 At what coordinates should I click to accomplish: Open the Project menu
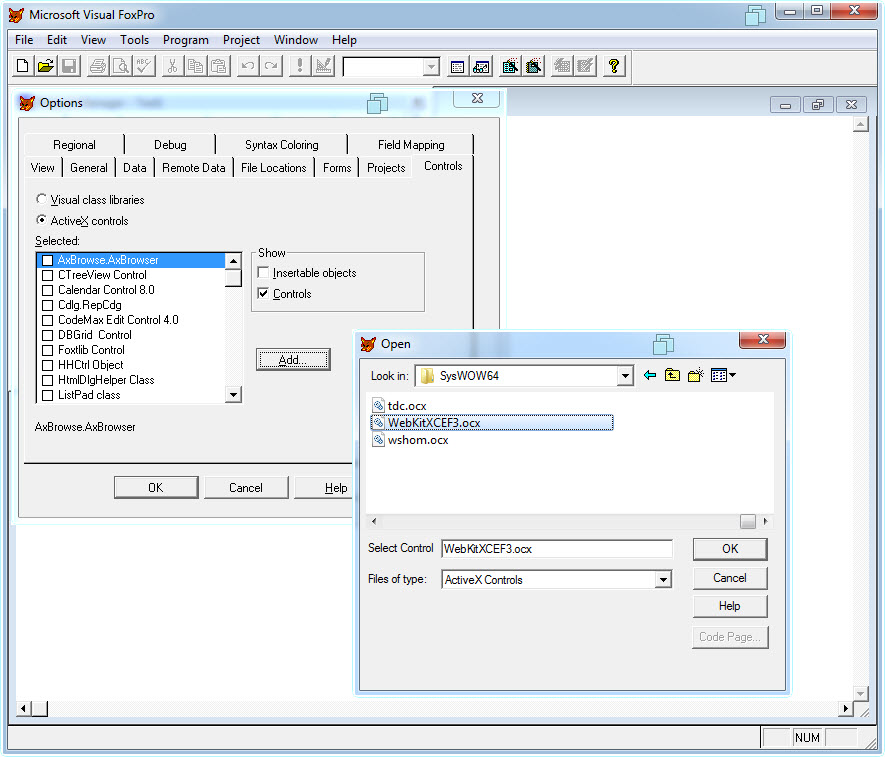pyautogui.click(x=241, y=40)
